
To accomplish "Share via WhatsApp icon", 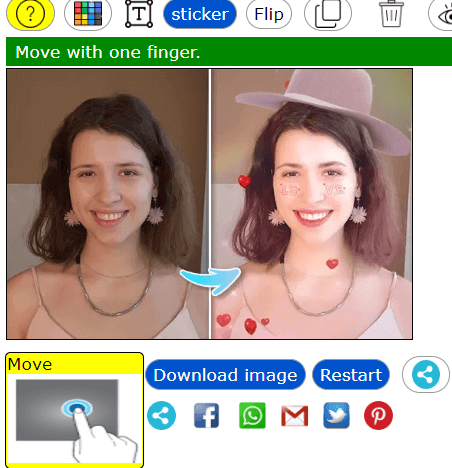I will (252, 415).
